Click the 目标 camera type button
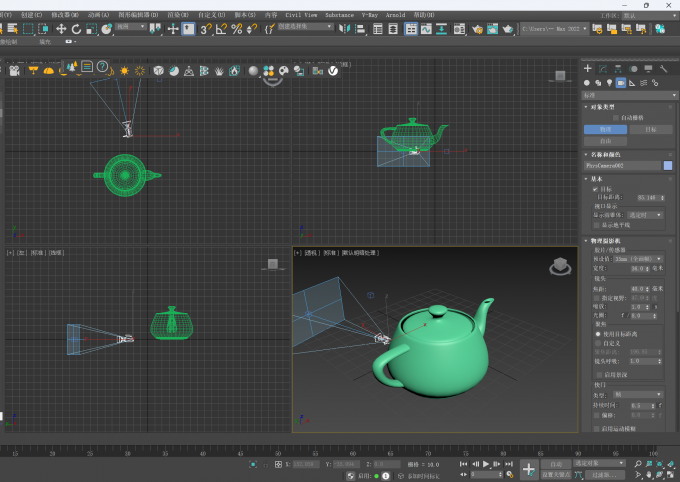The image size is (680, 482). (651, 129)
